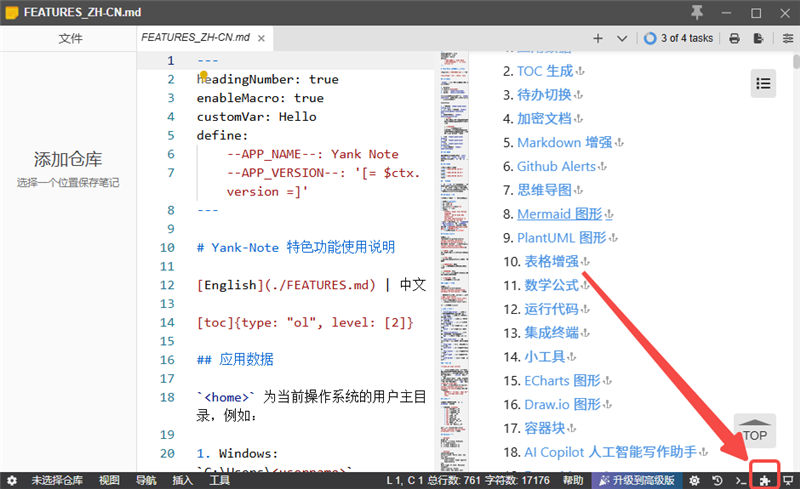Open the 插入 menu
800x489 pixels.
pos(183,480)
